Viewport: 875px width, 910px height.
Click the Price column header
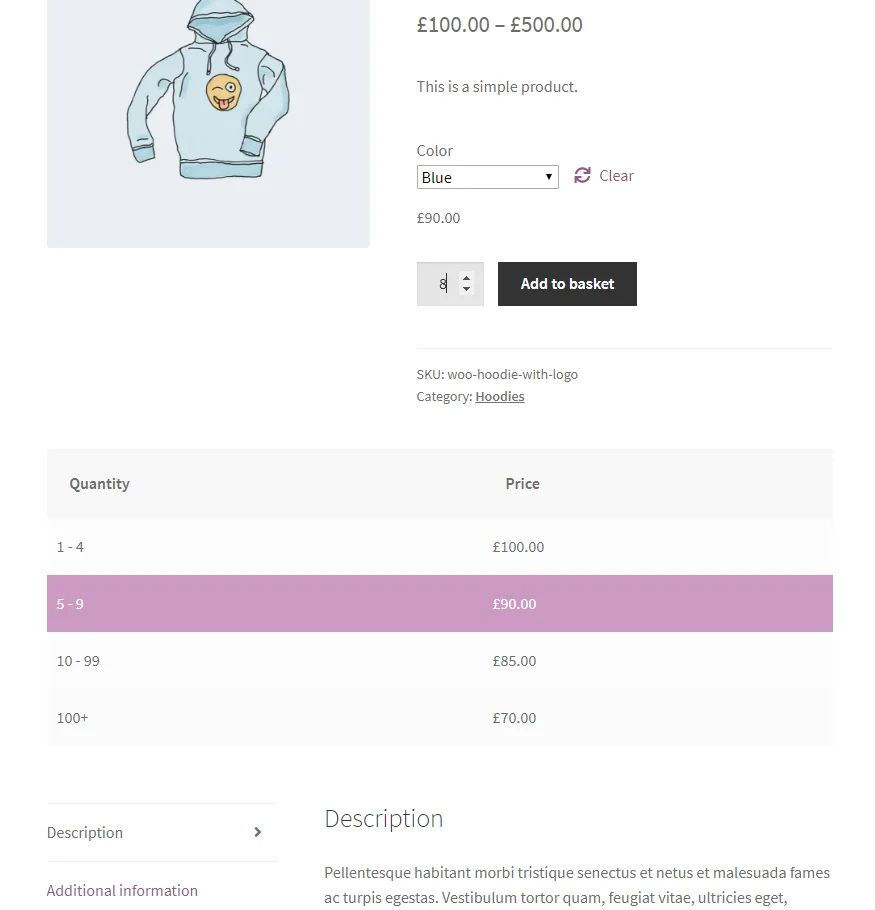click(x=522, y=484)
